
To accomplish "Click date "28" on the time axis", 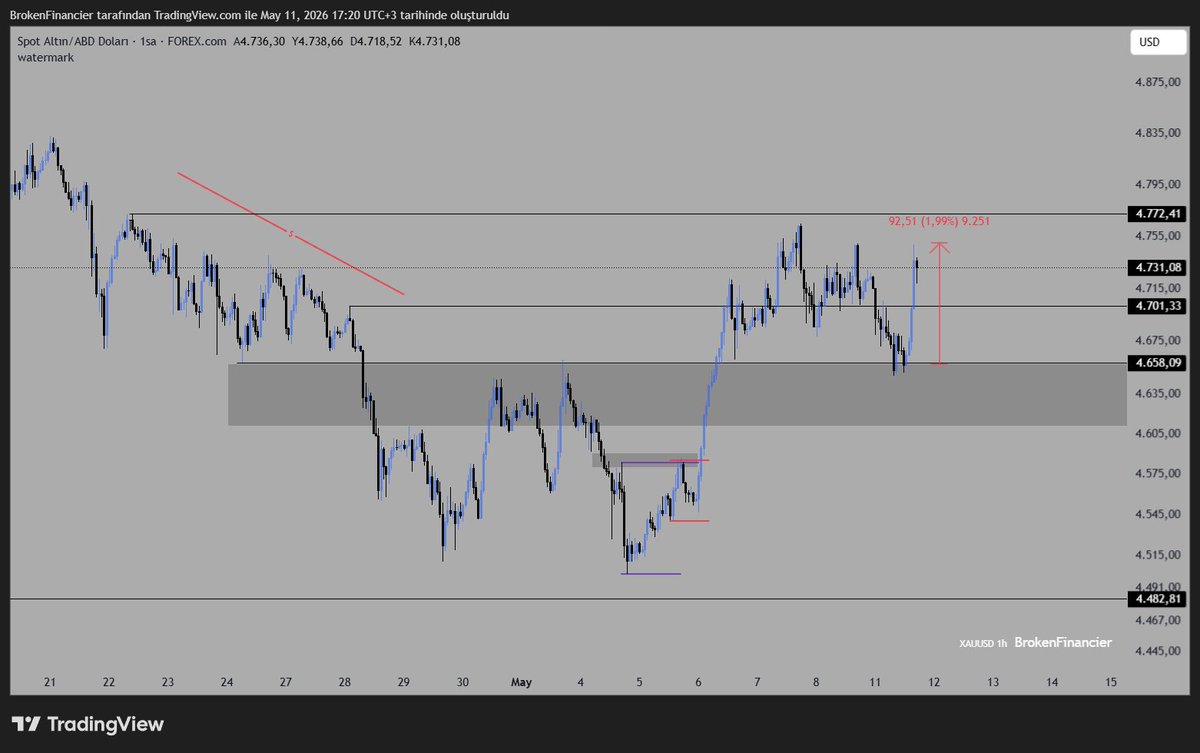I will click(x=345, y=682).
